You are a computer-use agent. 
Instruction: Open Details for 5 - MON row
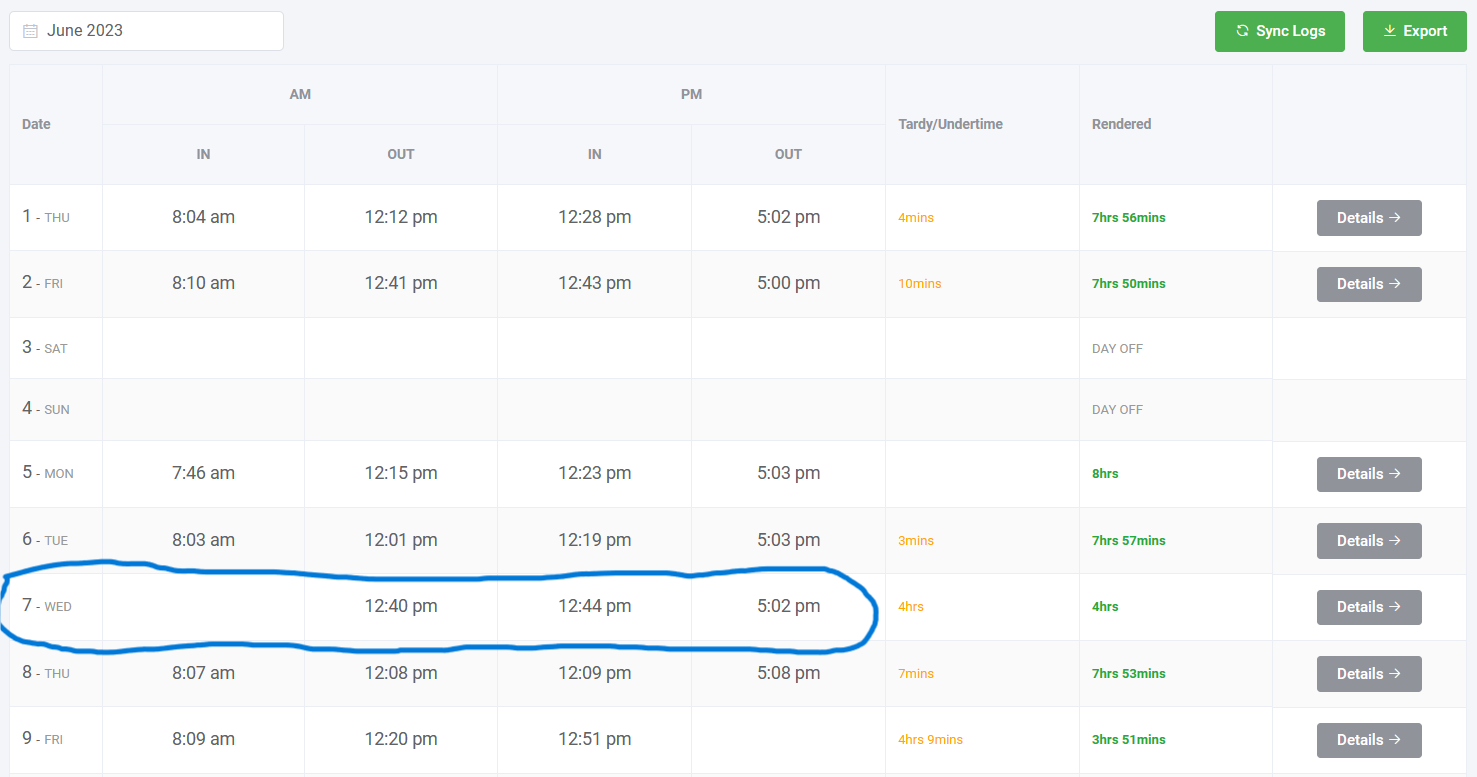(1368, 474)
